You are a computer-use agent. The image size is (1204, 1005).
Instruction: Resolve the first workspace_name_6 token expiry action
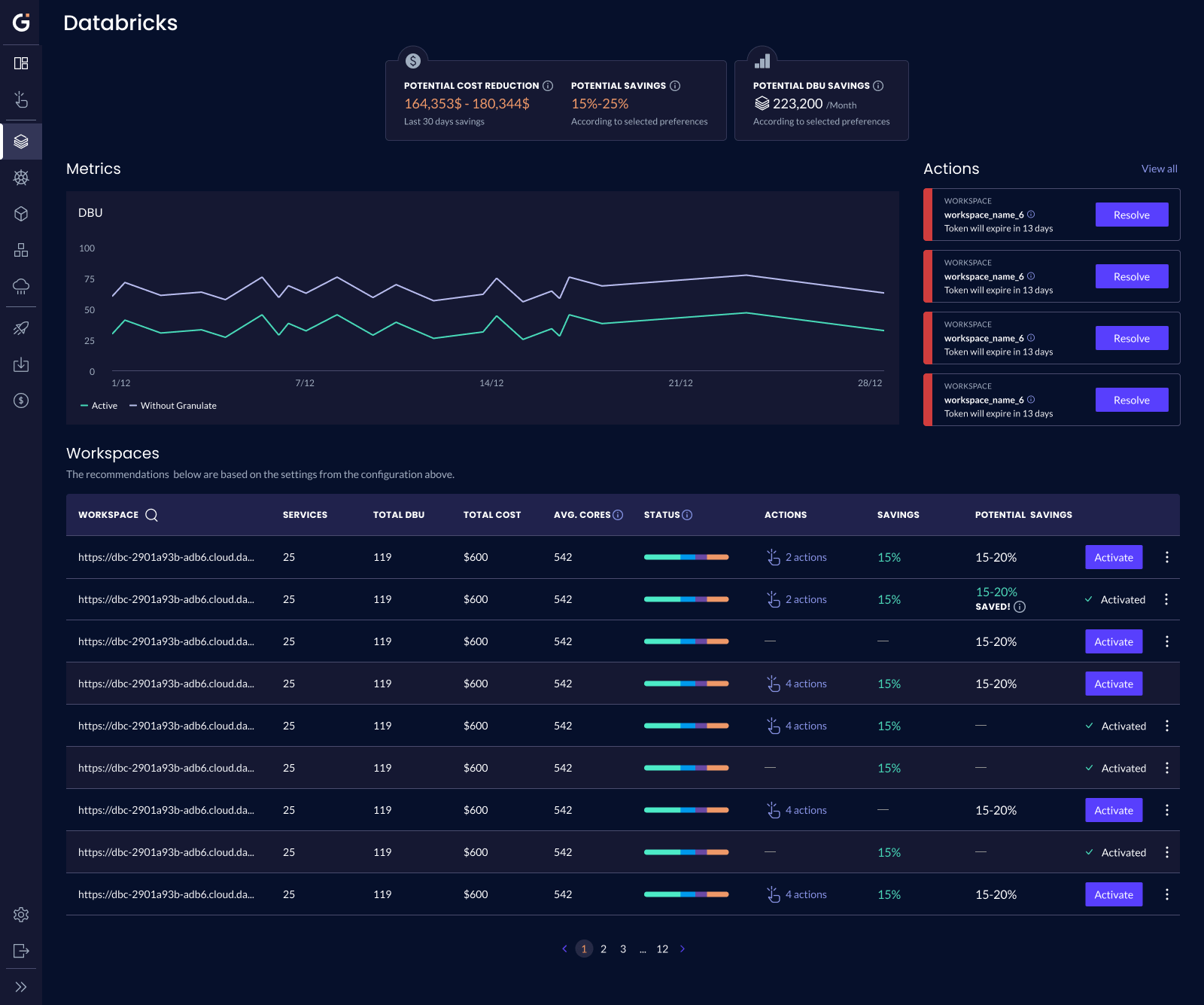1132,215
